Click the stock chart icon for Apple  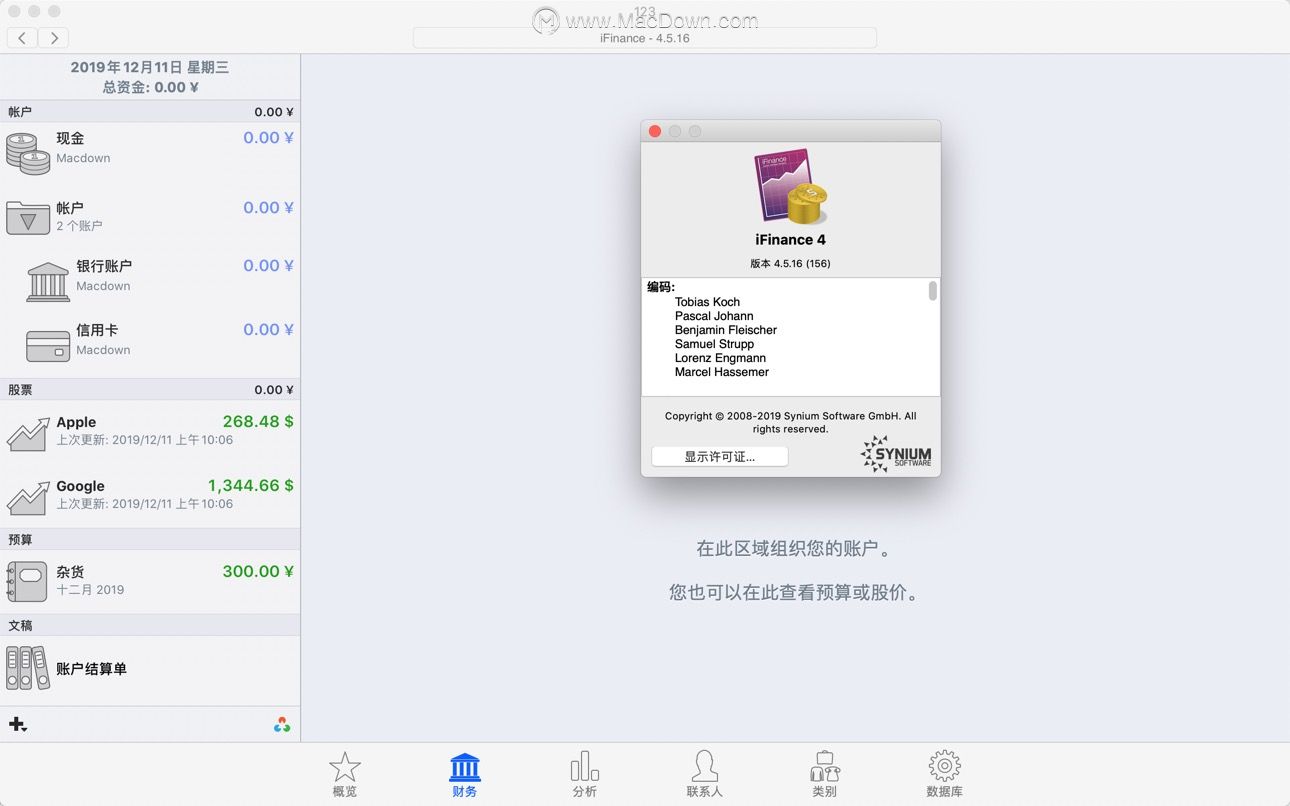click(x=28, y=435)
